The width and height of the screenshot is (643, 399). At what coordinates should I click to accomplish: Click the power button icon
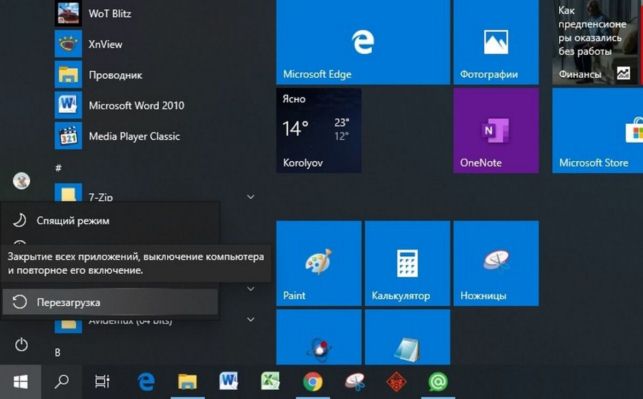pos(21,344)
